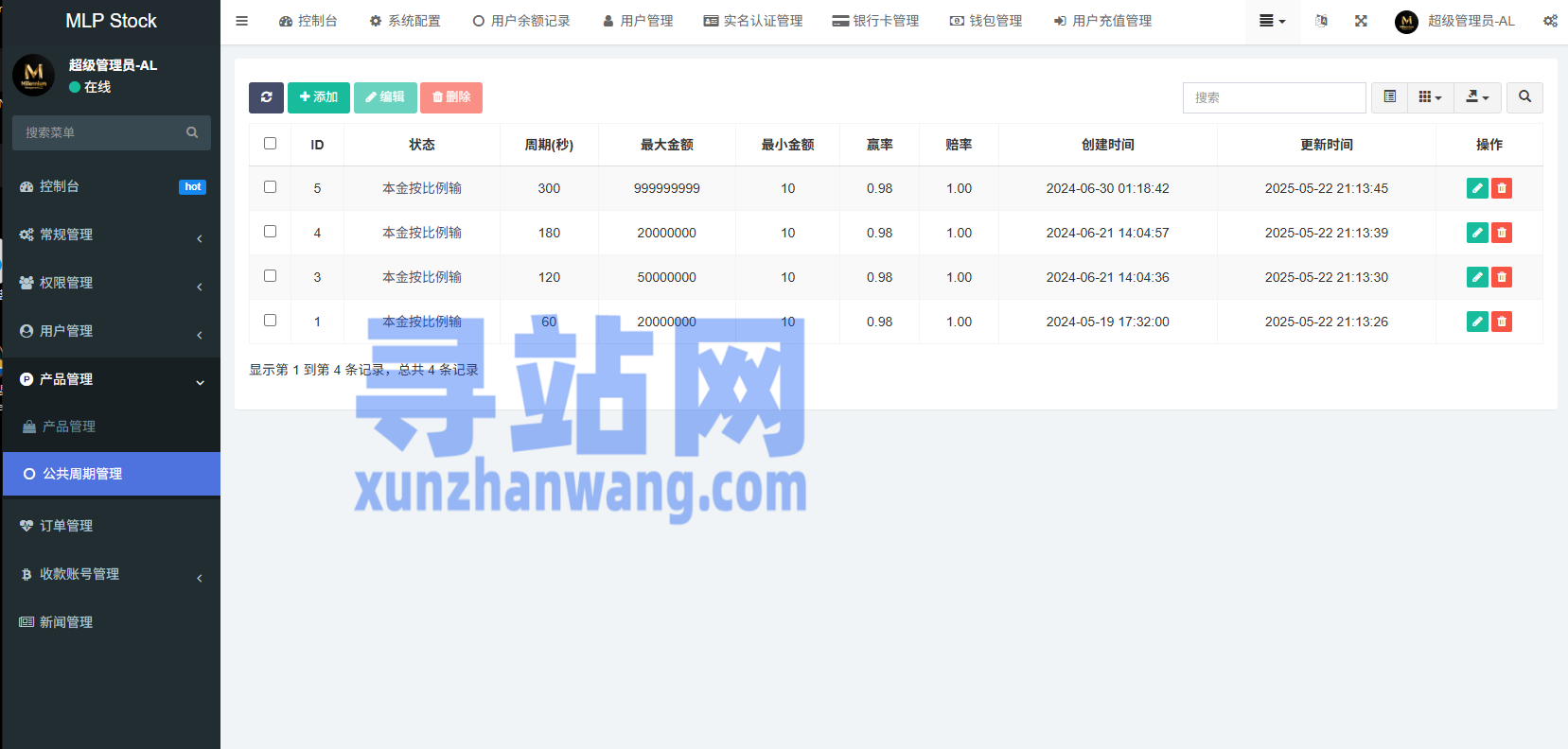Click the fullscreen icon in top bar
Viewport: 1568px width, 749px height.
point(1361,21)
